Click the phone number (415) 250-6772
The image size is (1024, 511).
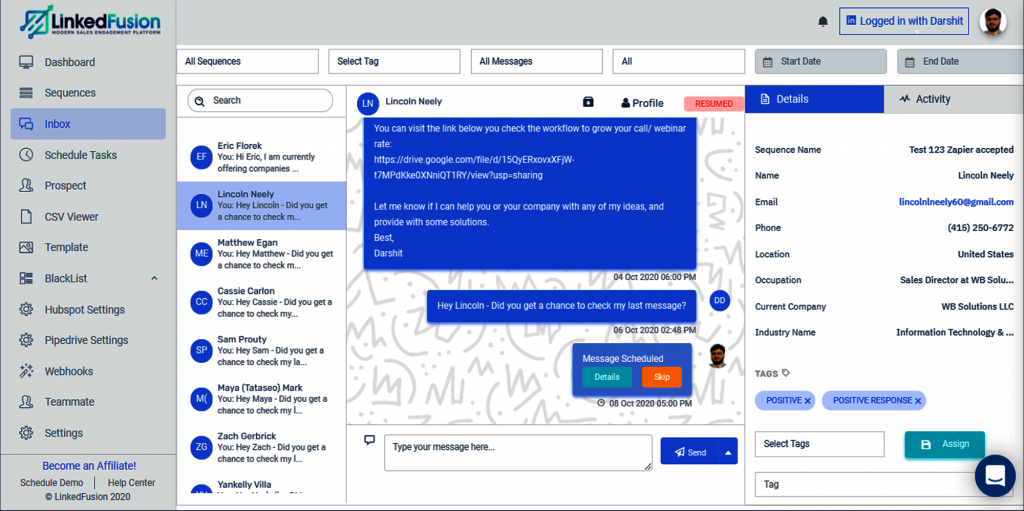pos(981,228)
